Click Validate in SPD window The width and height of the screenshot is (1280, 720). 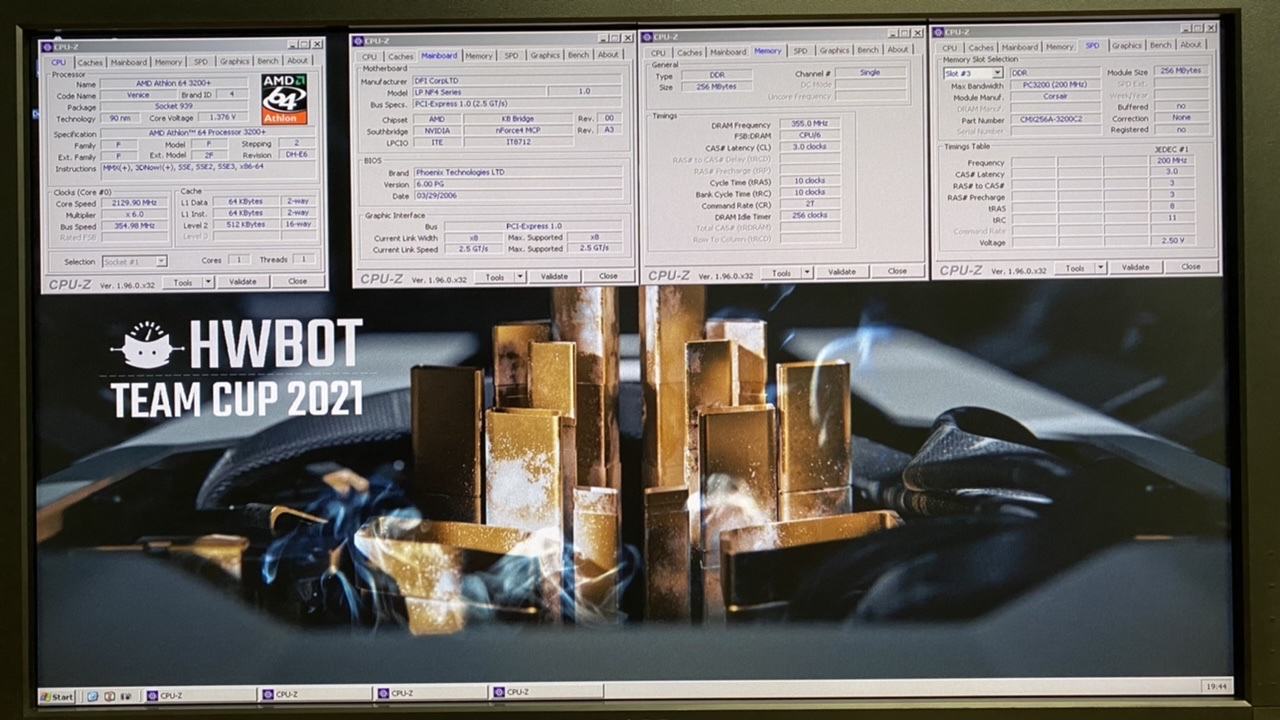[x=1135, y=267]
